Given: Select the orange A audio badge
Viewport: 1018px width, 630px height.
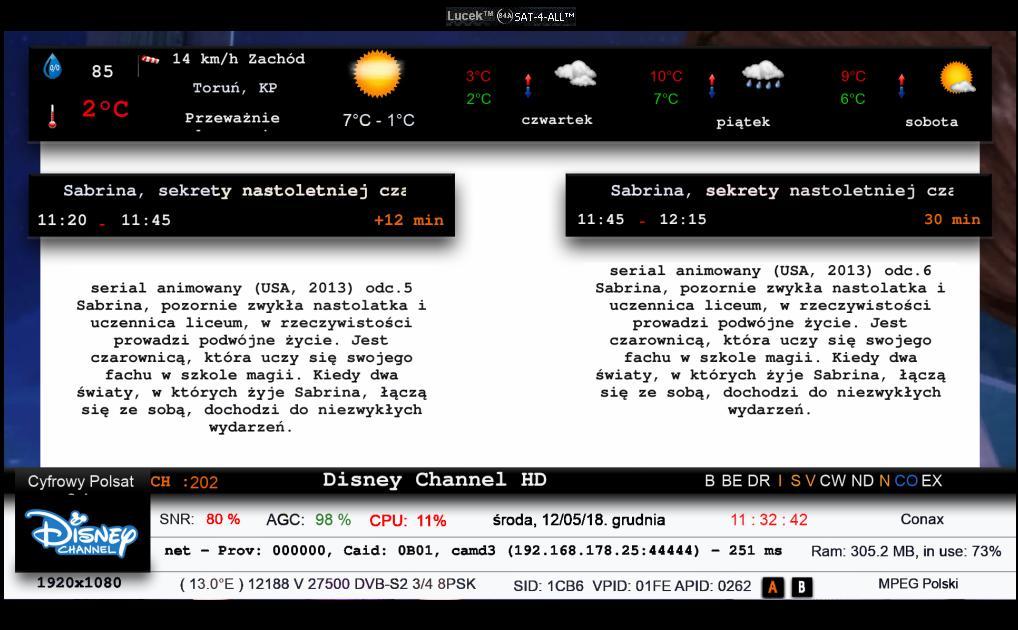Looking at the screenshot, I should pos(773,587).
